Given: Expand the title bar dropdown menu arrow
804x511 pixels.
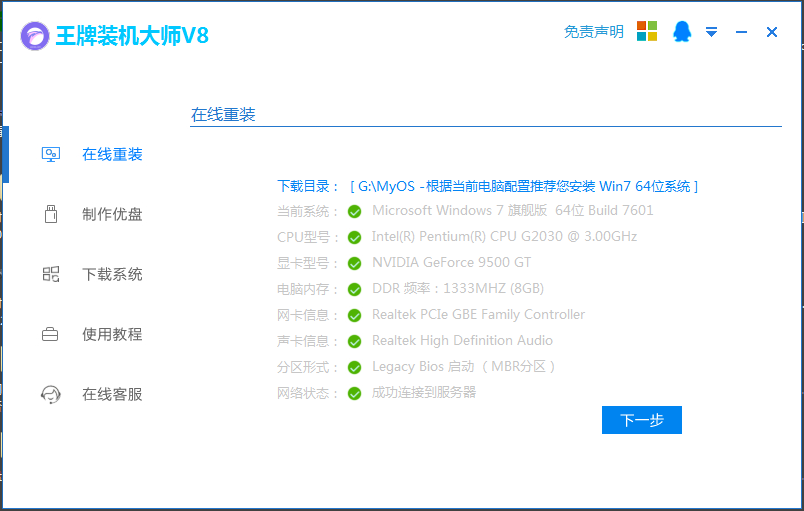Looking at the screenshot, I should [711, 32].
